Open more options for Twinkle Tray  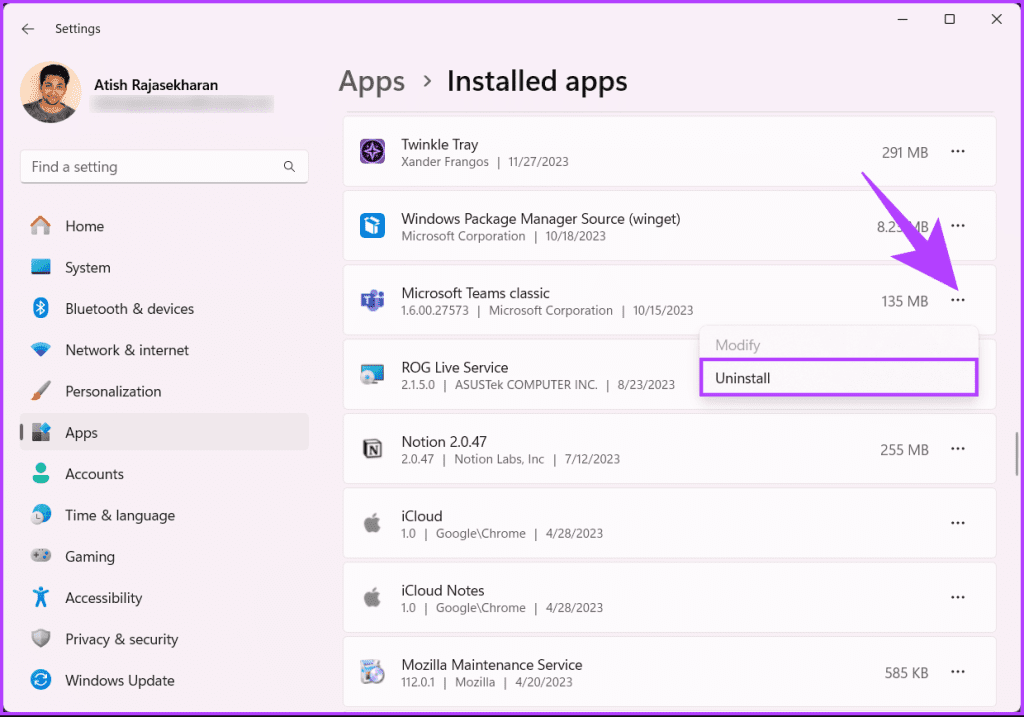tap(957, 152)
